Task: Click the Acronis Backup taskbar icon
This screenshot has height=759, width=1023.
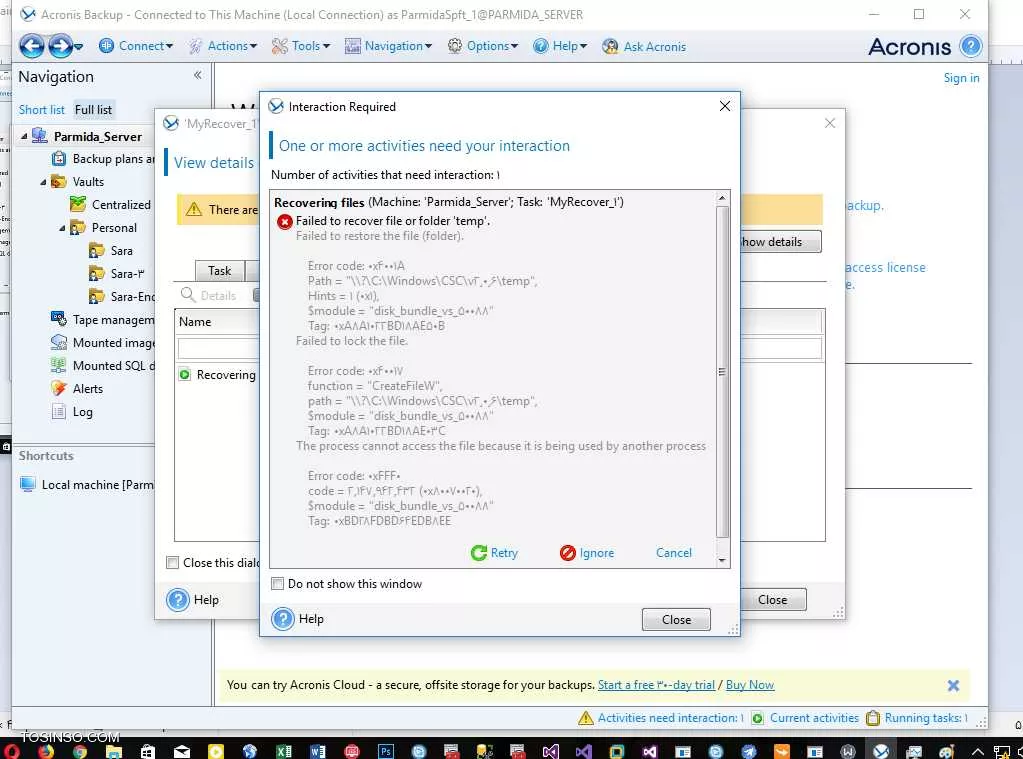Action: pos(881,751)
